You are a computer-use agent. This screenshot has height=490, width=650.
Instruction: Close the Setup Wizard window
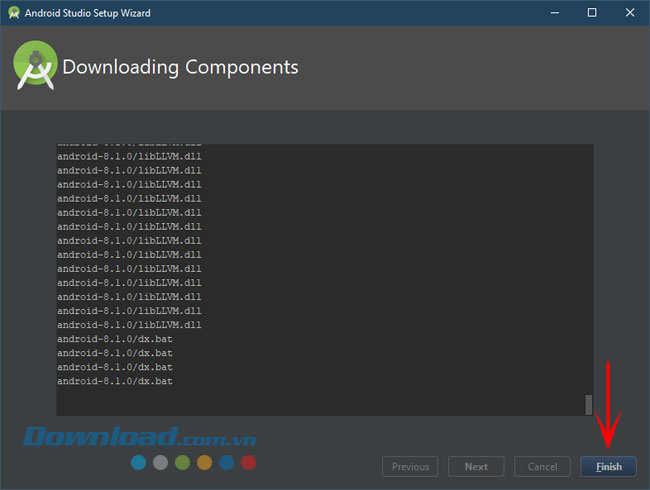point(630,13)
